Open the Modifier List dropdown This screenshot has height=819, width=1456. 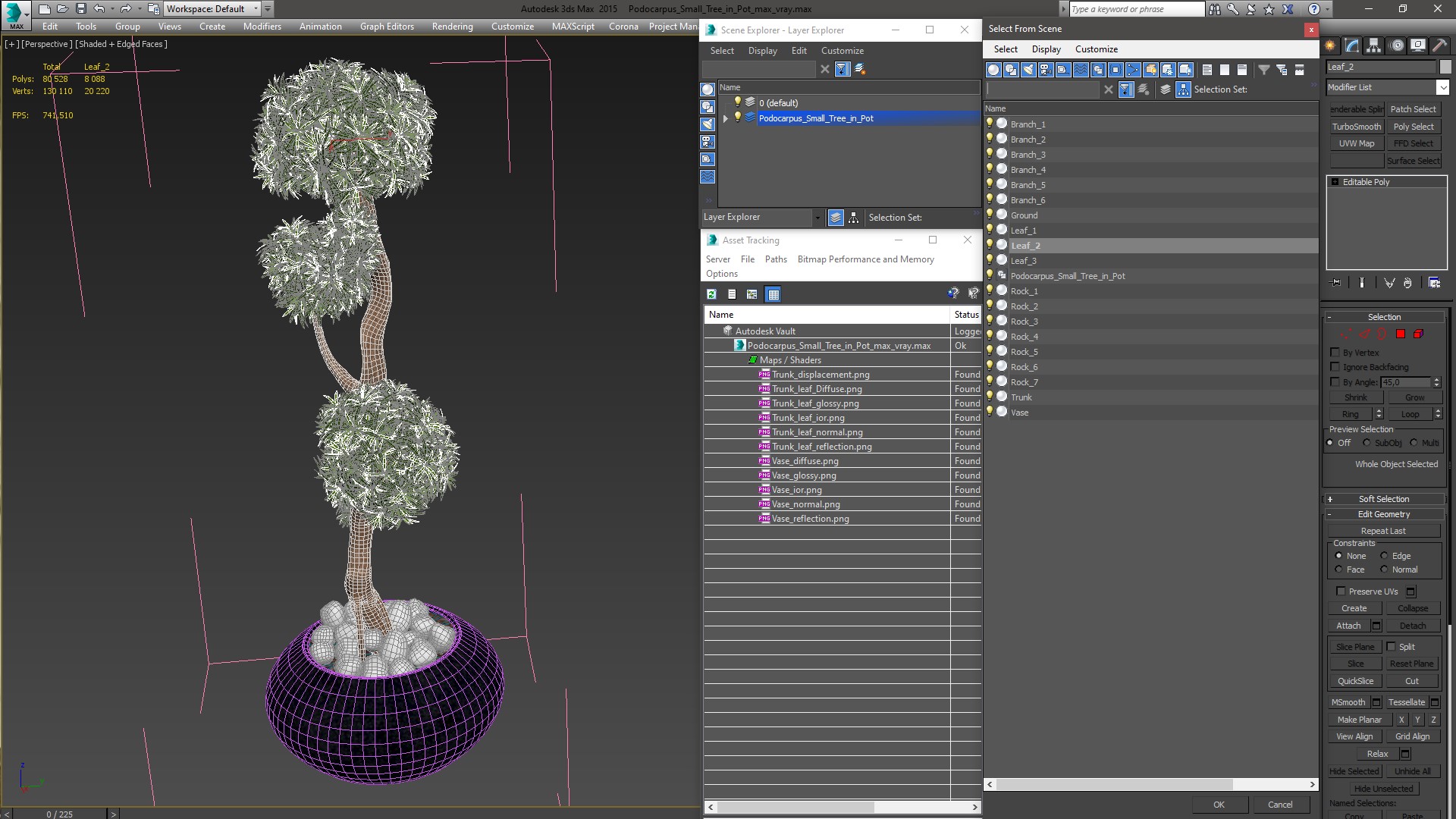coord(1442,88)
